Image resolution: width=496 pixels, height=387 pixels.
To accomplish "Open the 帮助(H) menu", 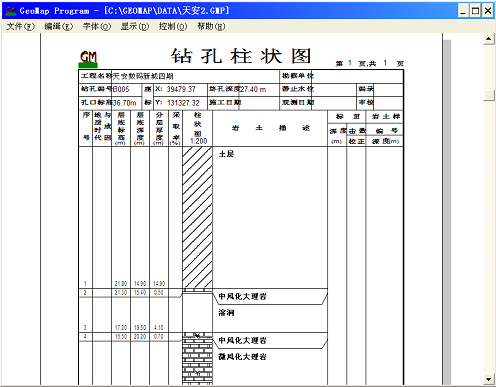I will [x=211, y=26].
